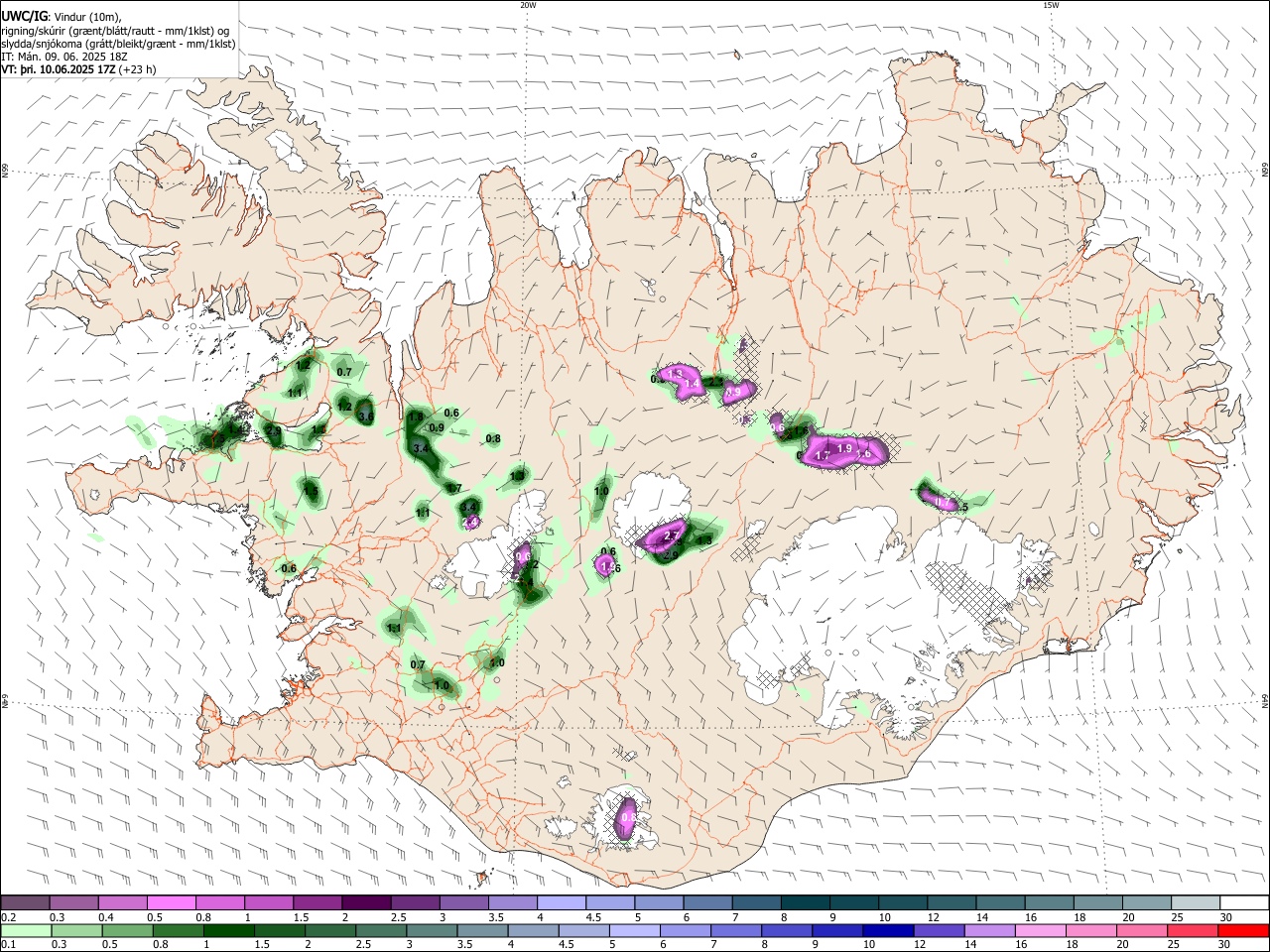The image size is (1270, 952).
Task: Click the 1.9 value on the purple snow band
Action: (844, 448)
